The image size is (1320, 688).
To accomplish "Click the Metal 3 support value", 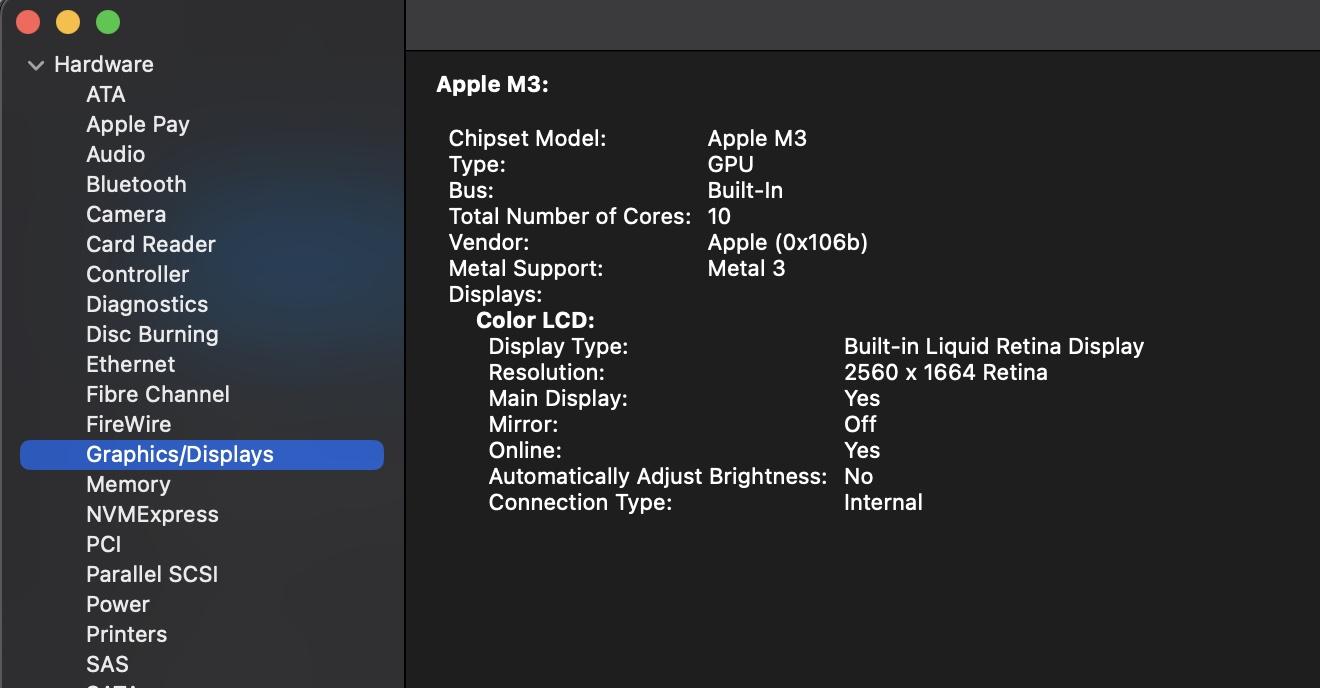I will [x=746, y=268].
